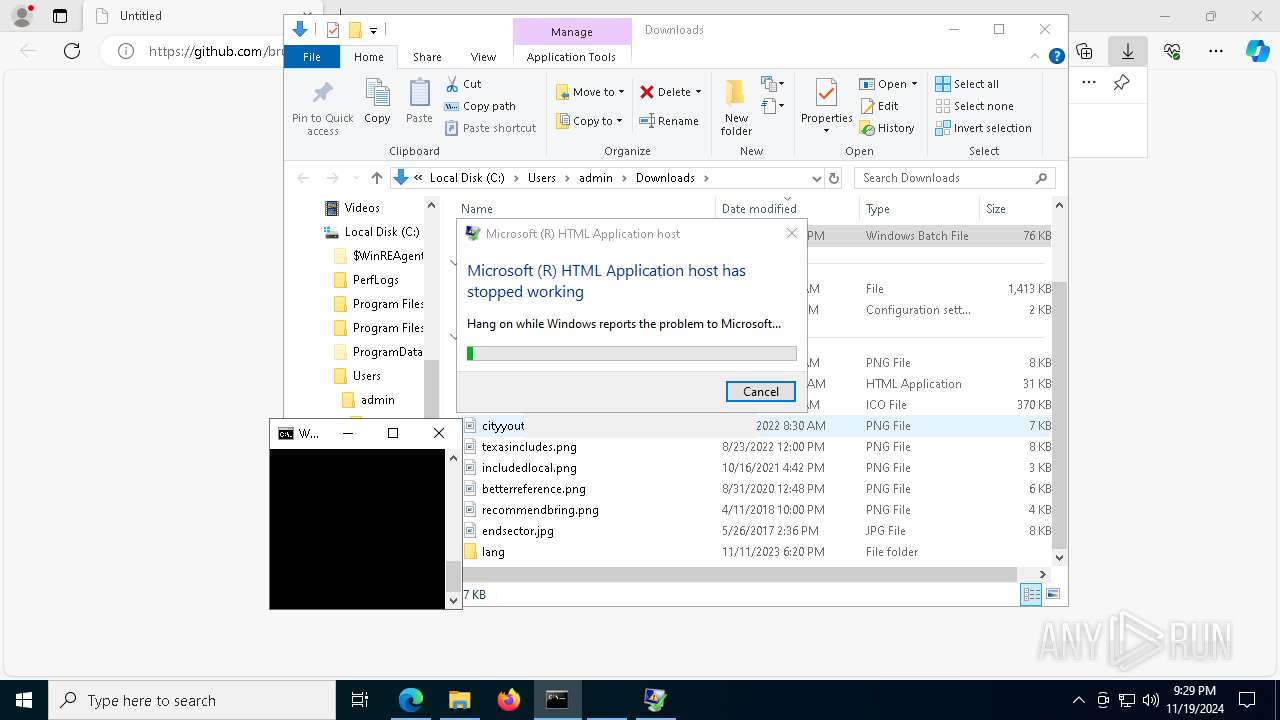Screen dimensions: 1280x720
Task: Open Explorer Help question mark
Action: (x=1056, y=57)
